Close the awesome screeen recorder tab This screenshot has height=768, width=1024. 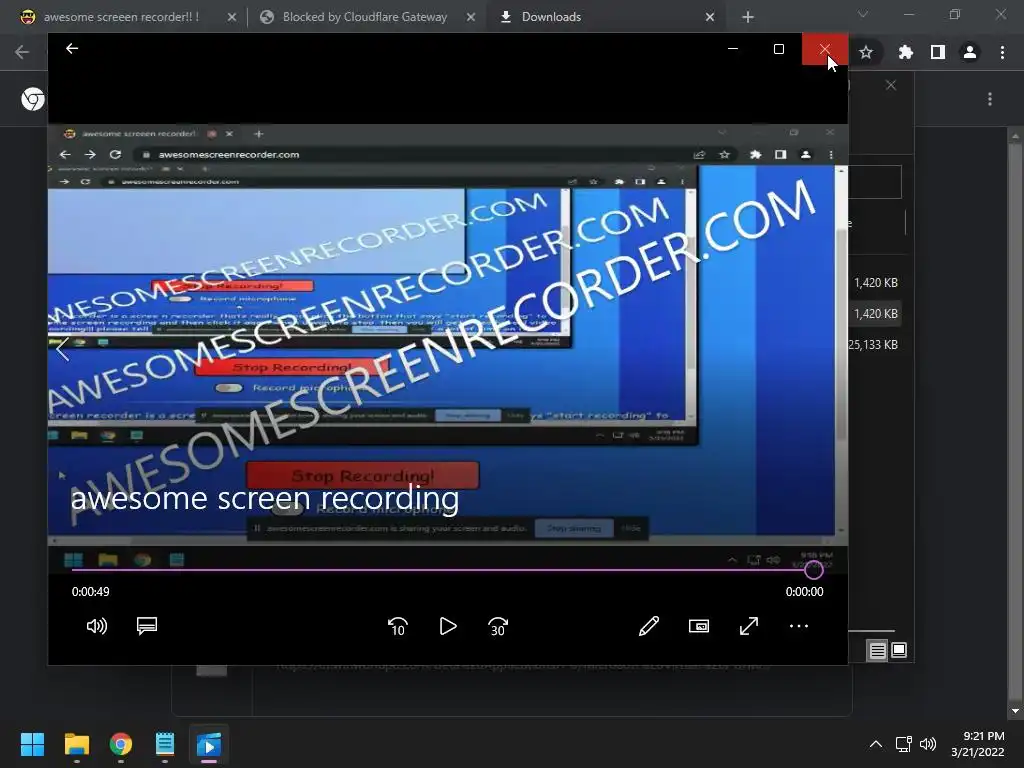pos(232,17)
